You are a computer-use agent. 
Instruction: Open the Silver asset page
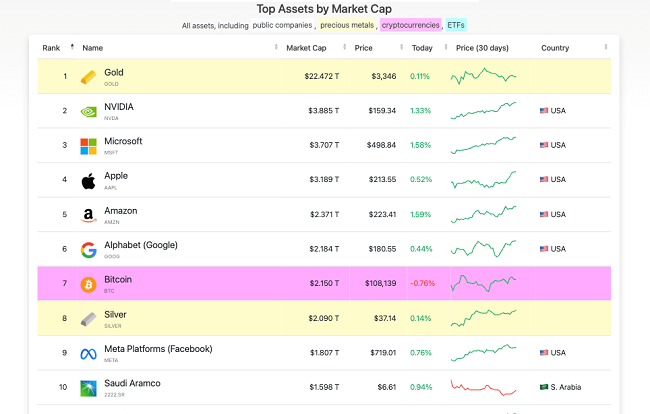(x=115, y=314)
